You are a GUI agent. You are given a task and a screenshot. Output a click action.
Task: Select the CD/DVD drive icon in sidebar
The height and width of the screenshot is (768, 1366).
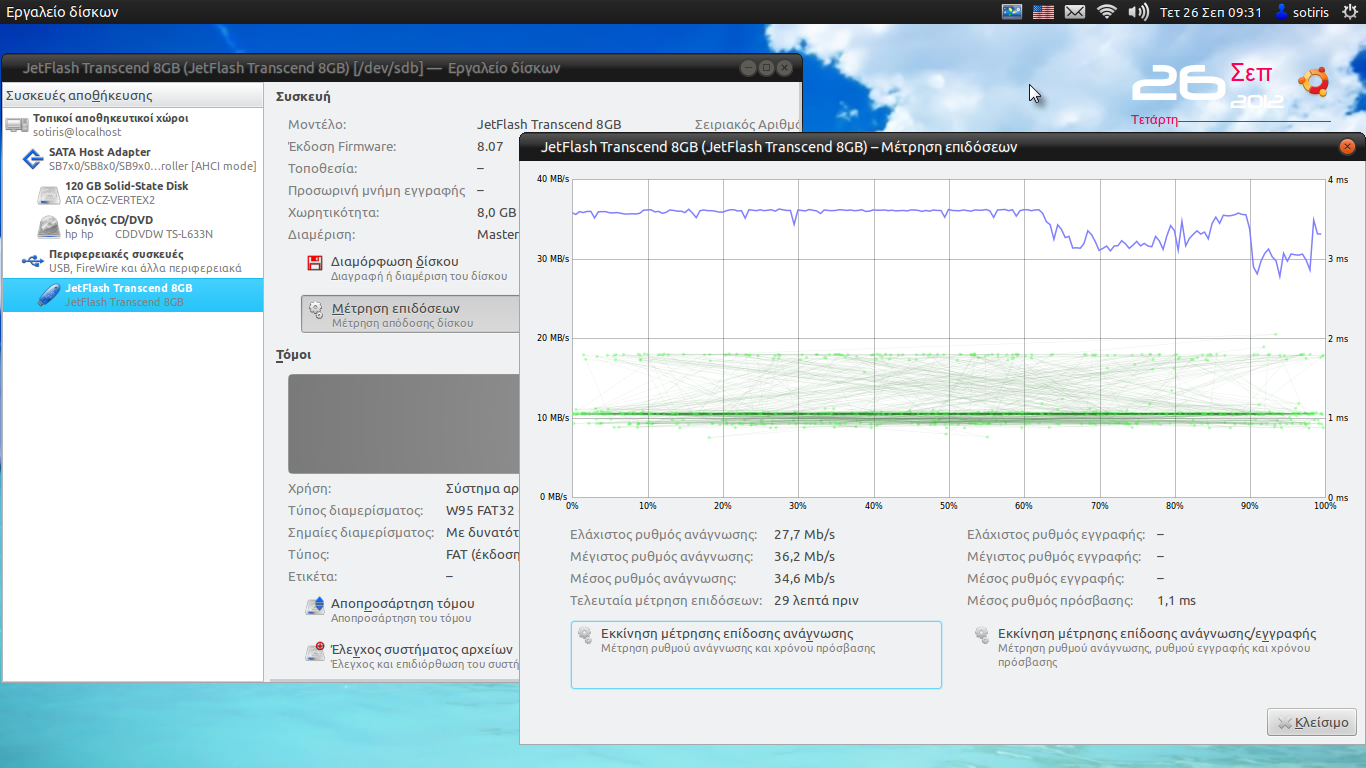(x=48, y=227)
